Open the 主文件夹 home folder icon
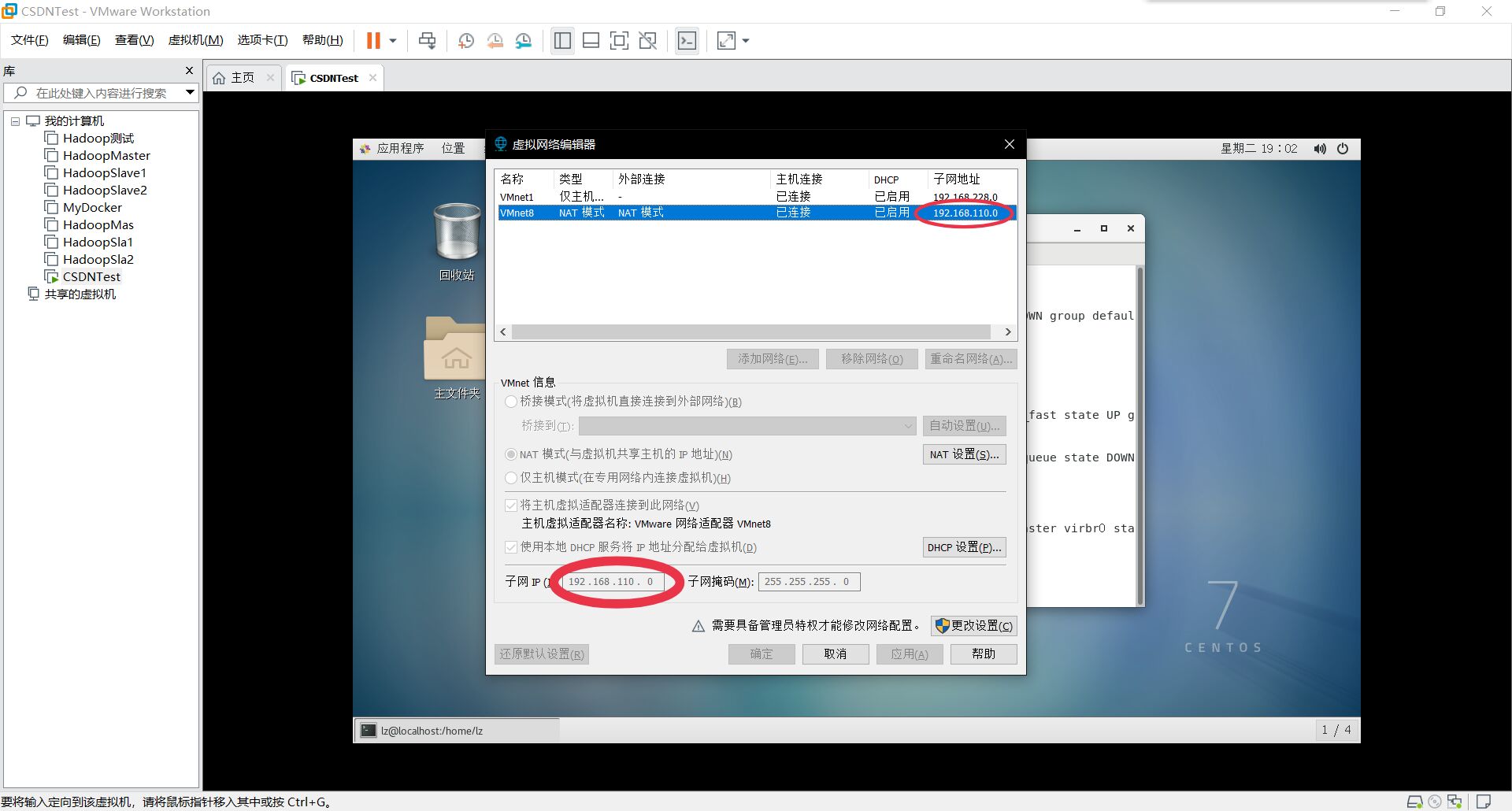This screenshot has height=811, width=1512. pyautogui.click(x=457, y=358)
